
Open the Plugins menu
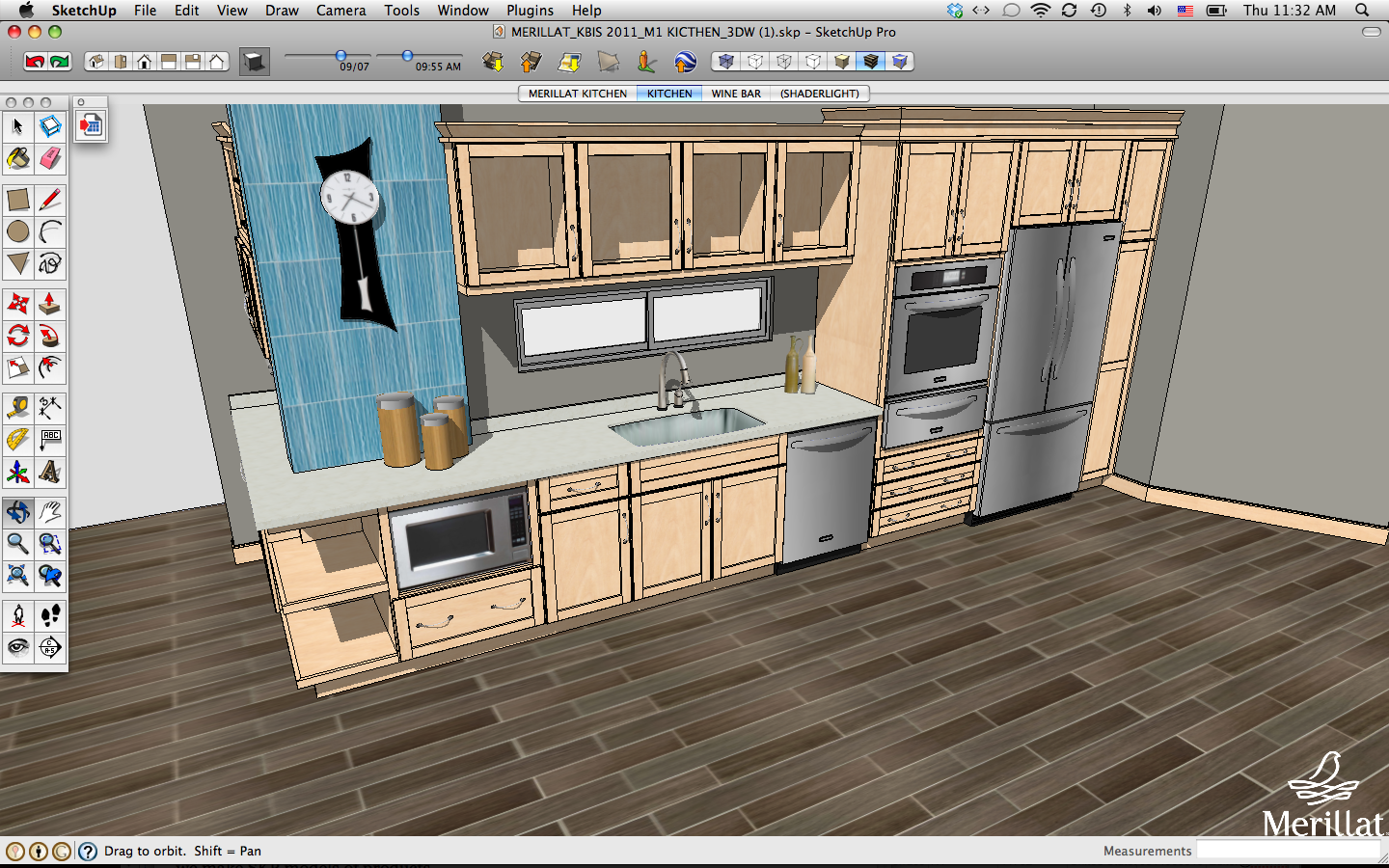pos(530,11)
